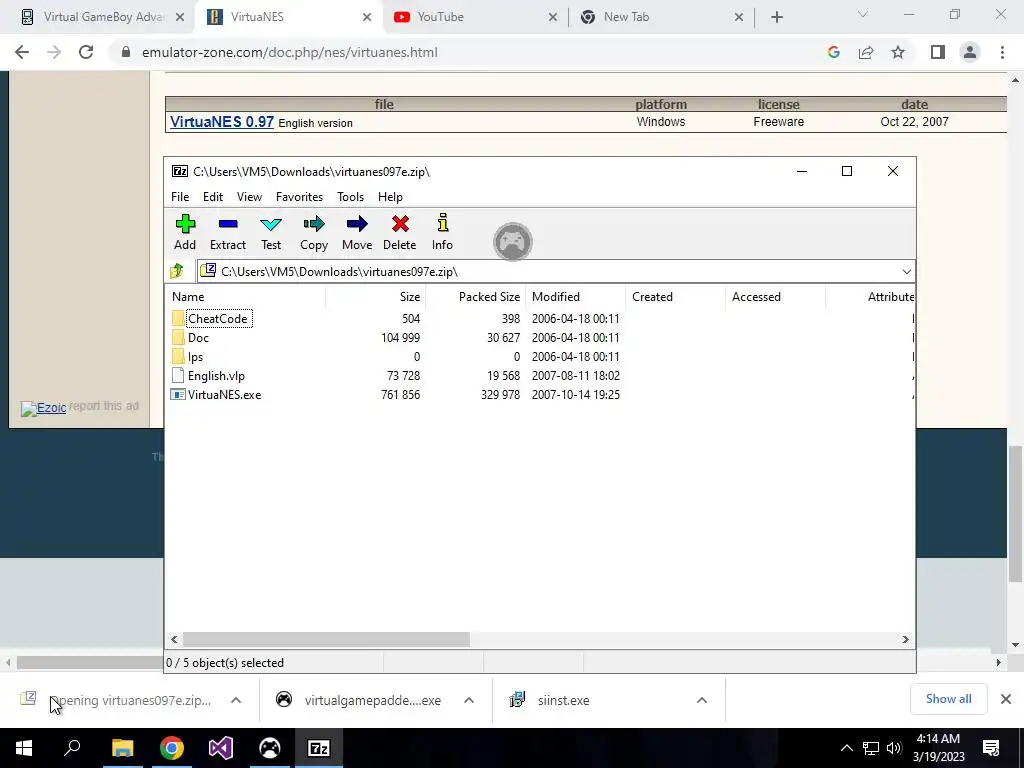Screen dimensions: 1024x768
Task: Open the File menu in 7-Zip
Action: tap(180, 197)
